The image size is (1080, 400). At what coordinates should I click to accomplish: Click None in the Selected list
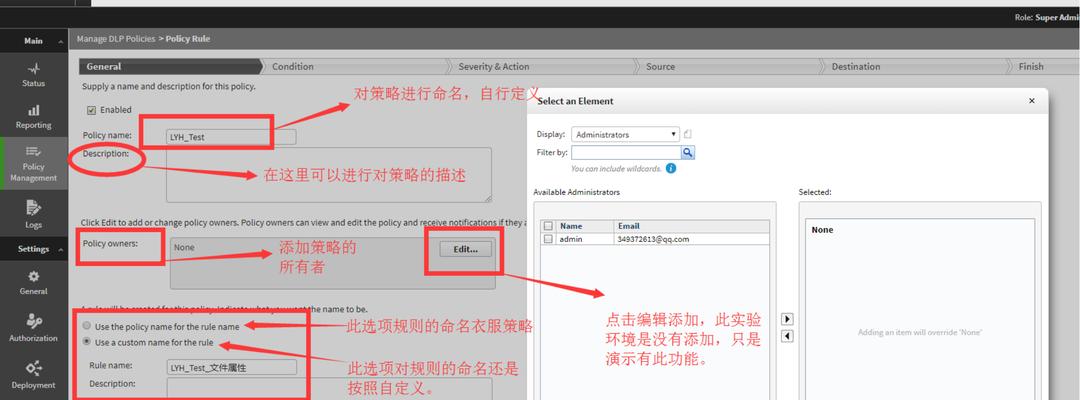[x=822, y=230]
